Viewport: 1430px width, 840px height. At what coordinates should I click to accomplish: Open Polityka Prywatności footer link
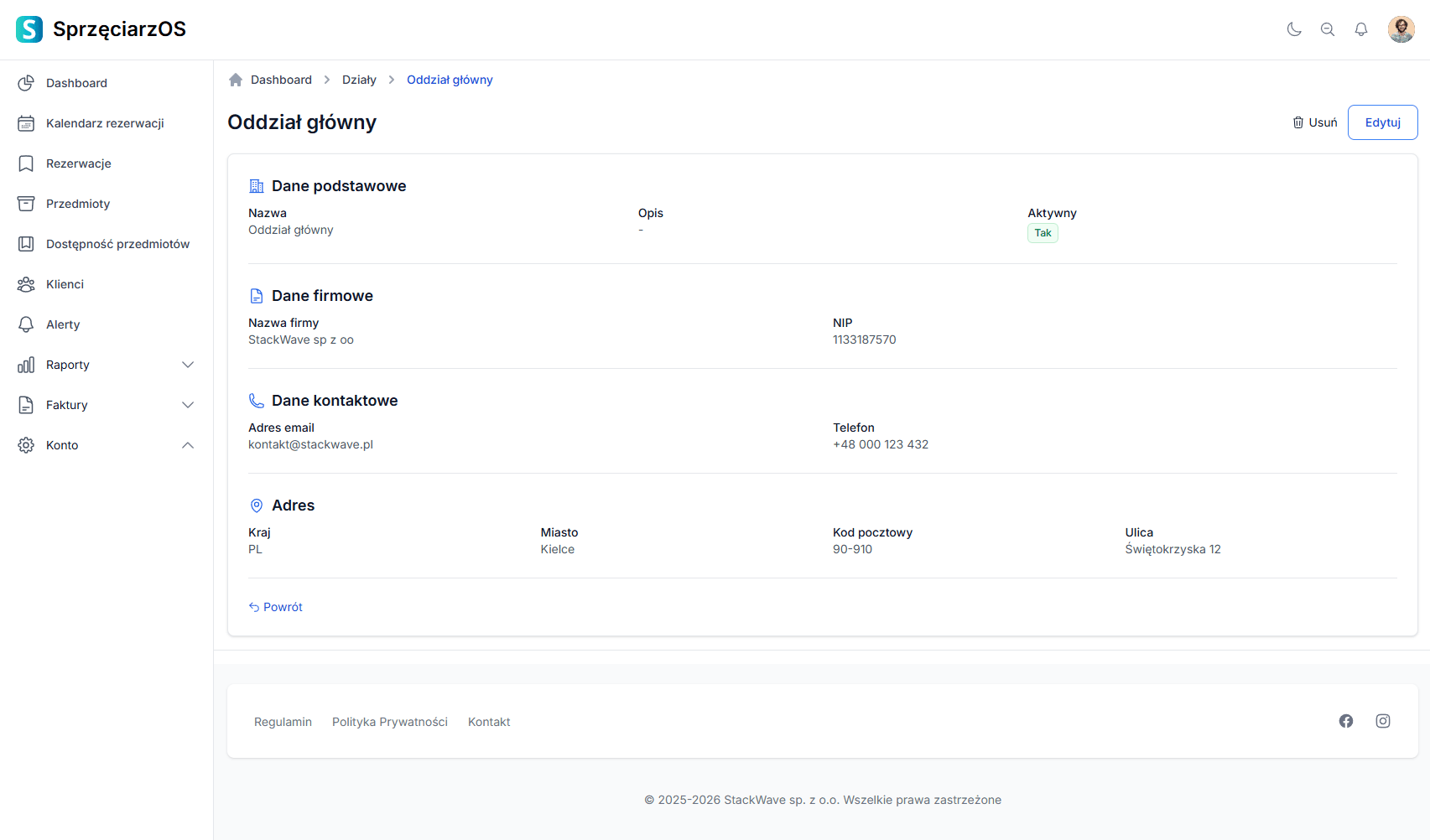click(390, 722)
